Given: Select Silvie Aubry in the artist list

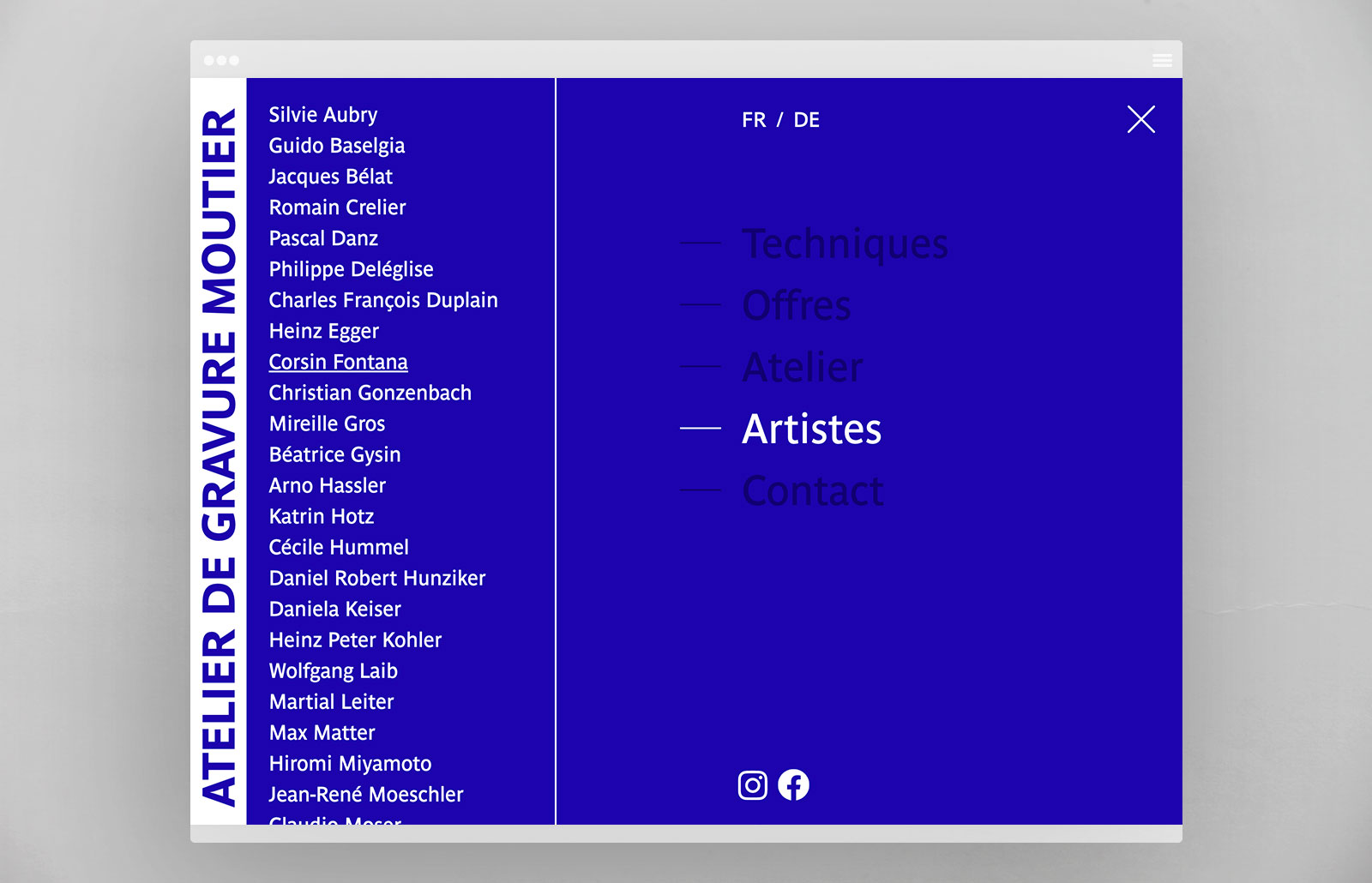Looking at the screenshot, I should (322, 115).
